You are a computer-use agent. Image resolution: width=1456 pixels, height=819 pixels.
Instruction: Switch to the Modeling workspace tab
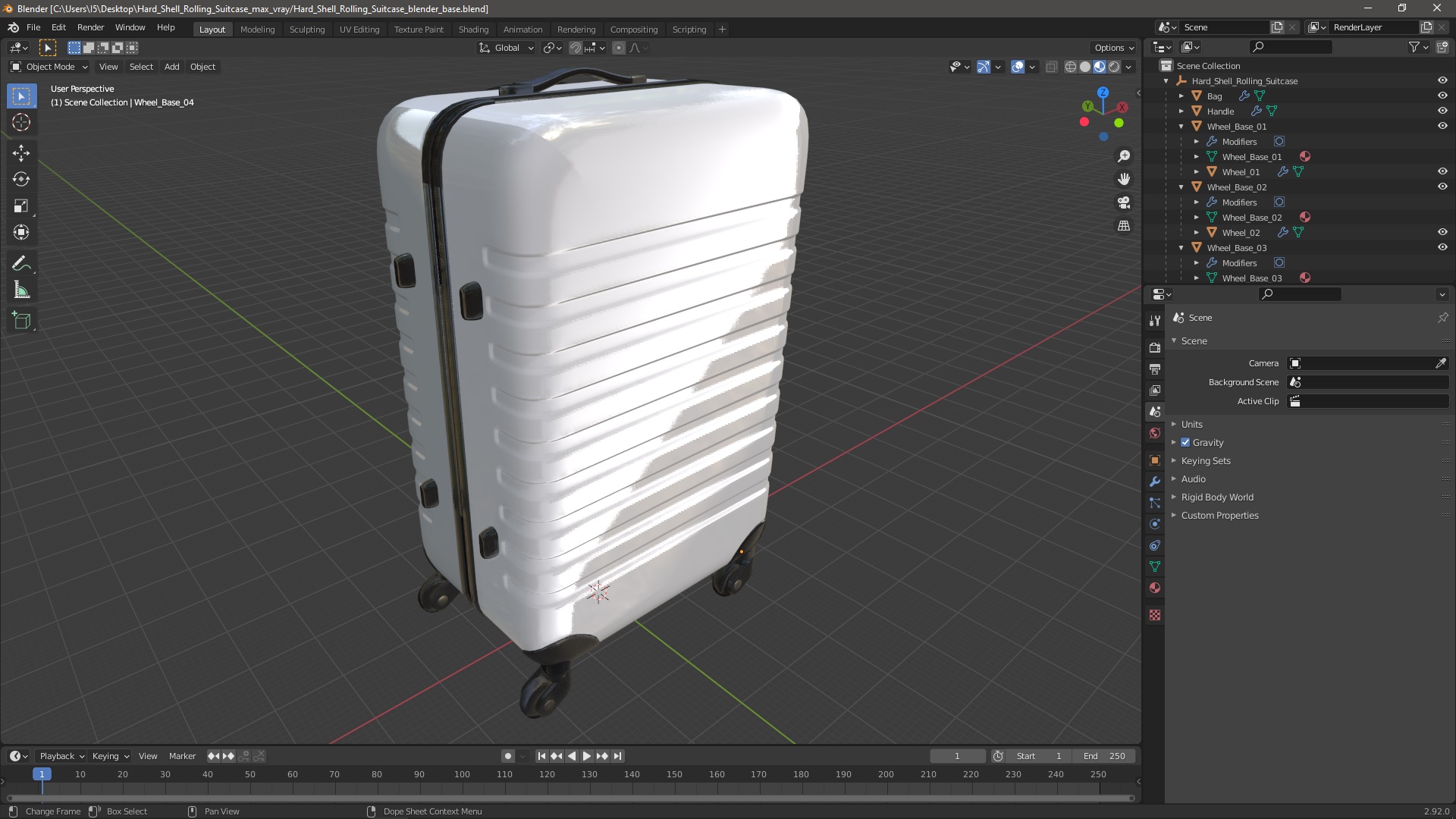click(x=257, y=30)
